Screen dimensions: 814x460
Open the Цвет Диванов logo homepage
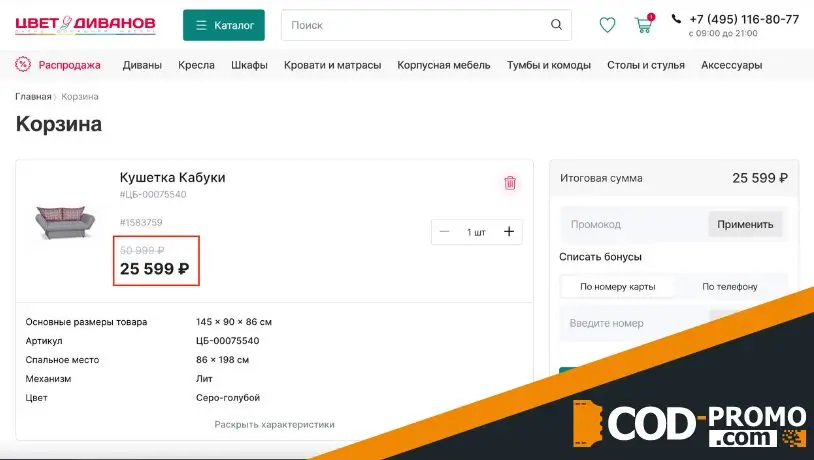coord(85,24)
